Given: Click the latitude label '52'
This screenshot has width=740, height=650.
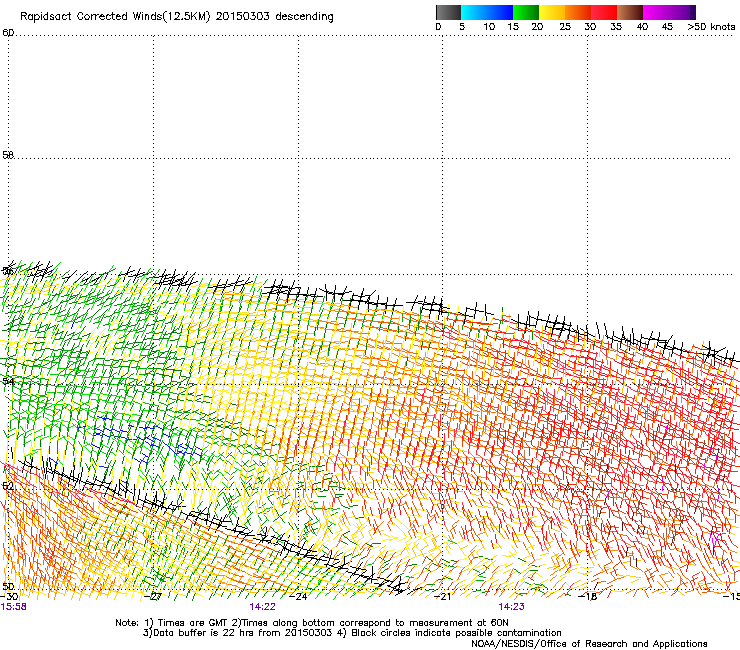Looking at the screenshot, I should tap(8, 486).
